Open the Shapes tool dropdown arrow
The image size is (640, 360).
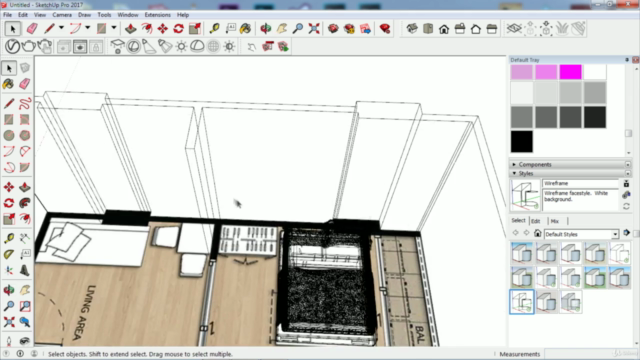tap(113, 28)
